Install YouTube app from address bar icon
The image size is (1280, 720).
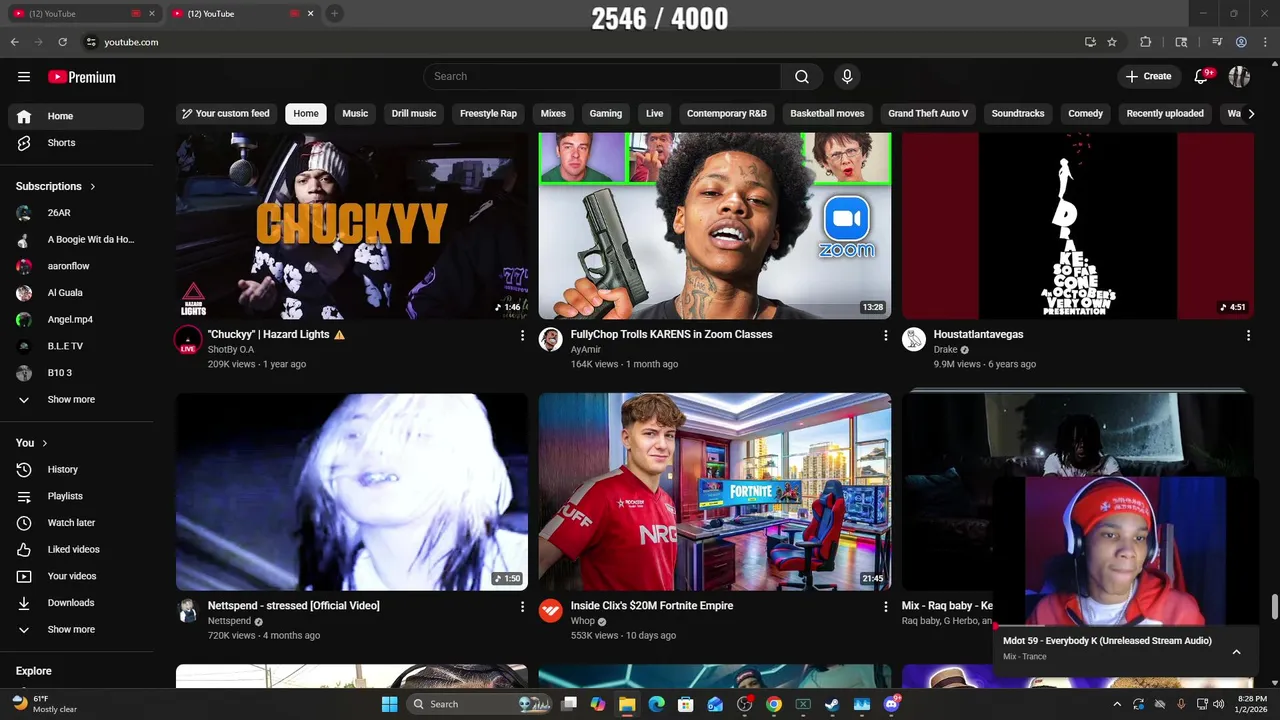click(1090, 42)
